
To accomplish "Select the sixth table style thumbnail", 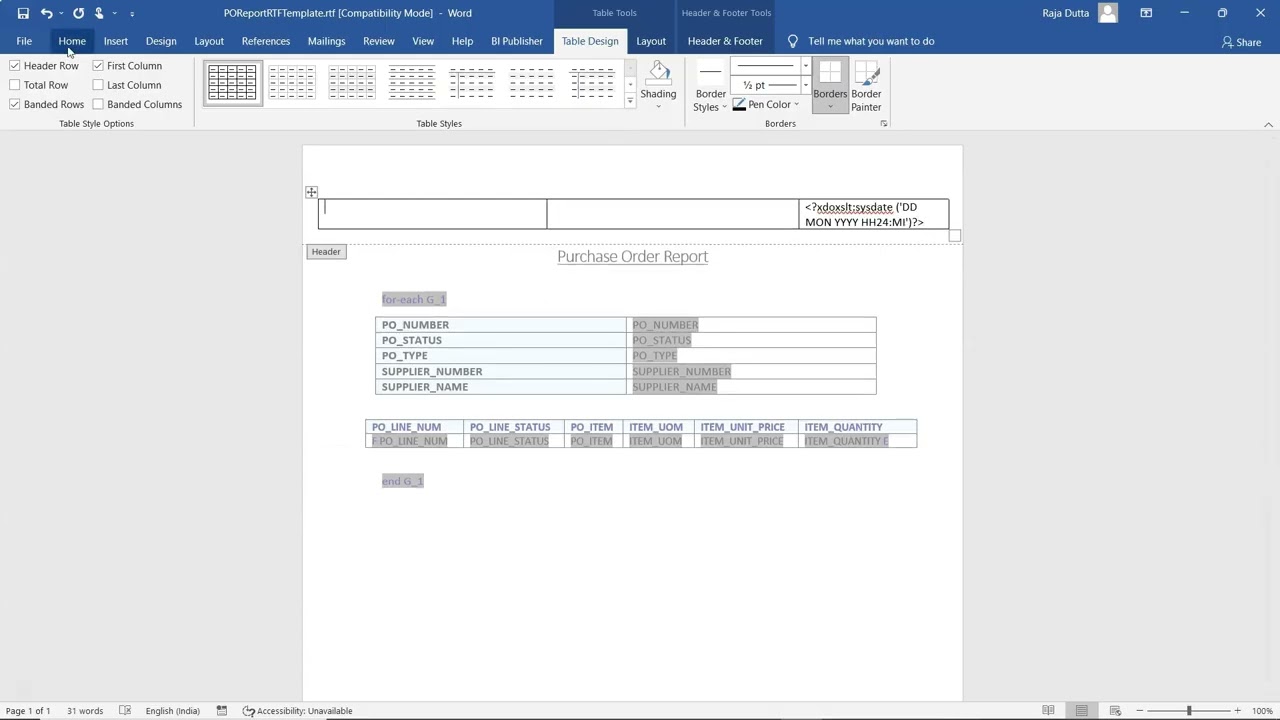I will coord(532,83).
